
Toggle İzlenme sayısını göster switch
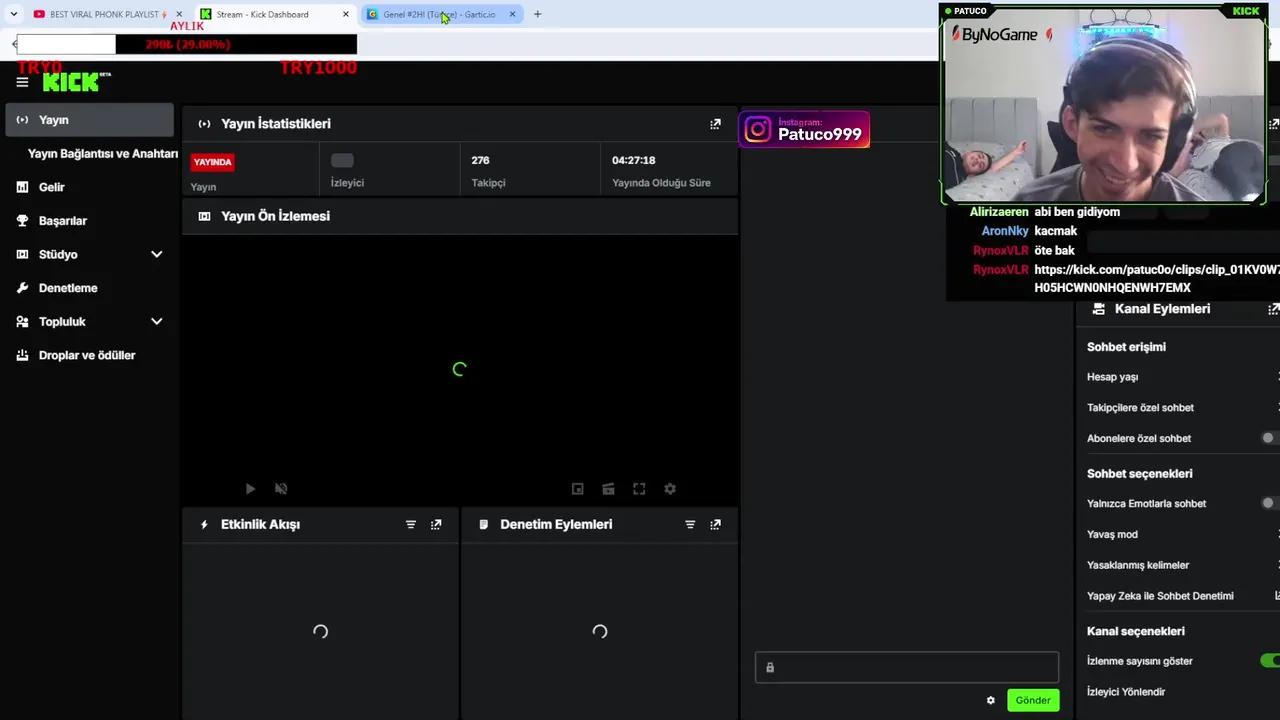tap(1270, 661)
